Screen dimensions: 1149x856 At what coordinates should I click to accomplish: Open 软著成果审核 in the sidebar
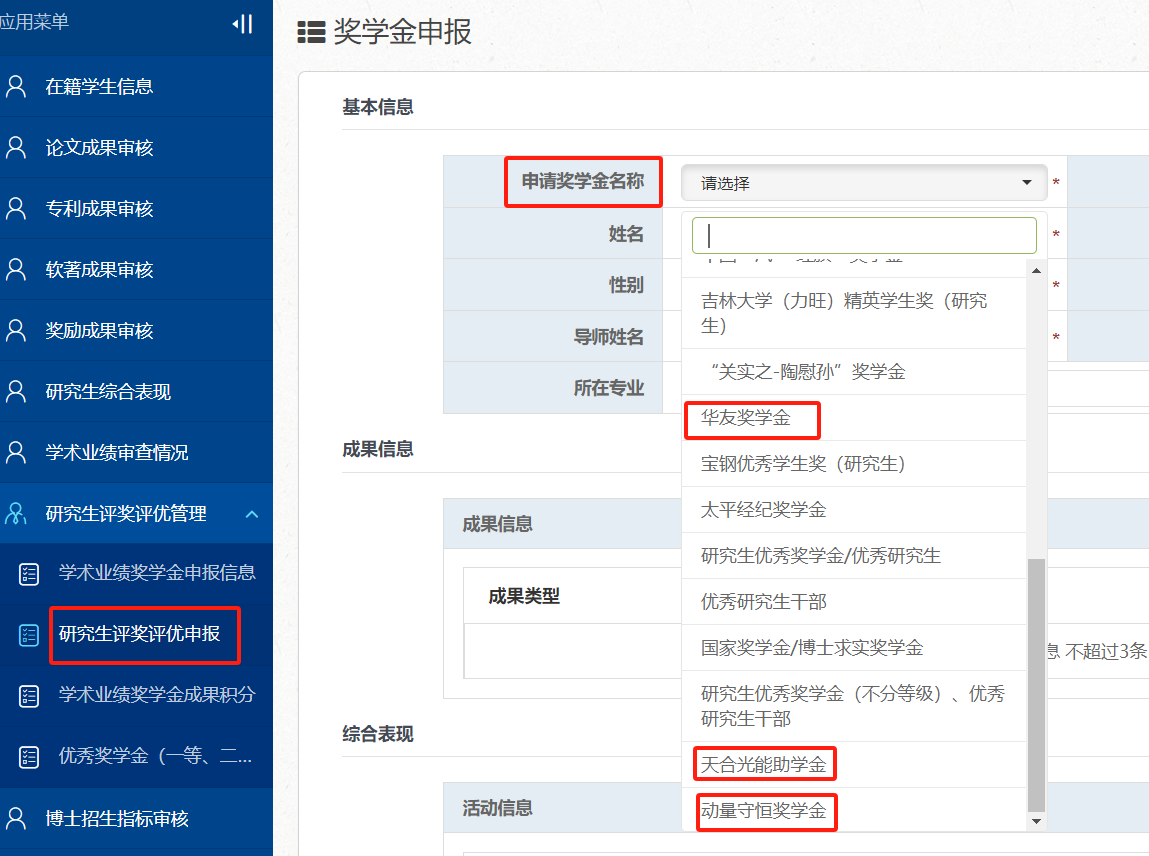click(x=99, y=270)
